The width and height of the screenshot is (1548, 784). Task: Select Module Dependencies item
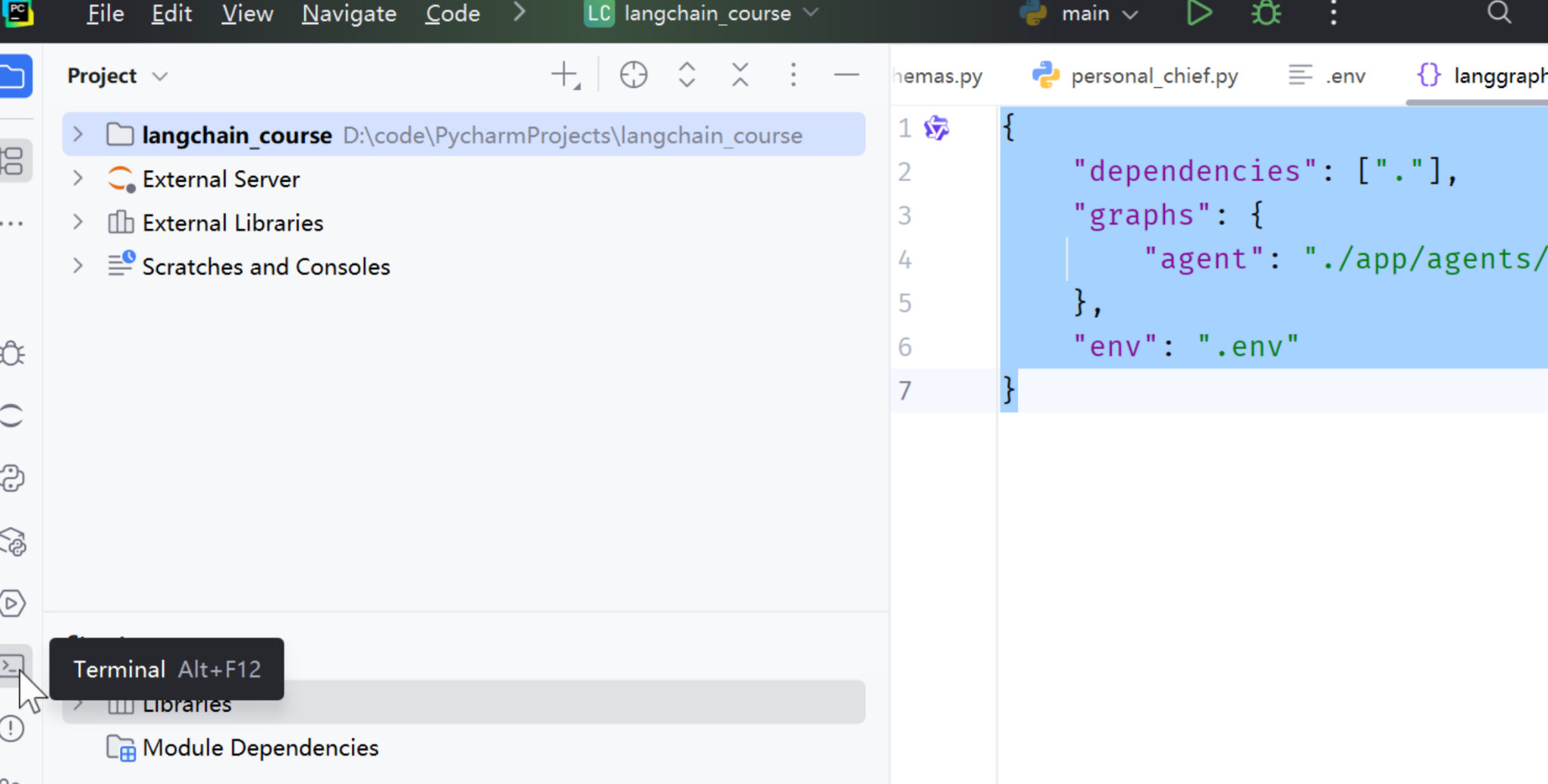(260, 748)
